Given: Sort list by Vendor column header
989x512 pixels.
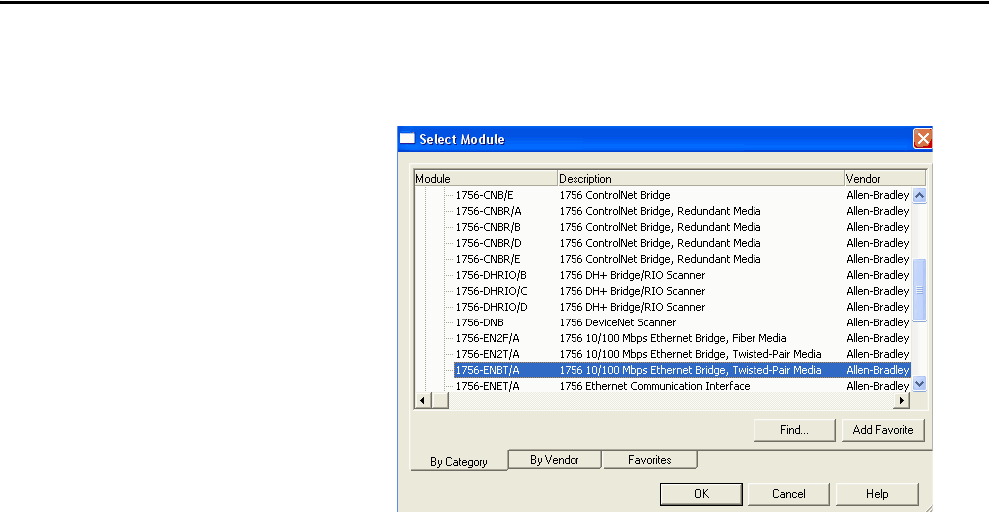Looking at the screenshot, I should (885, 178).
